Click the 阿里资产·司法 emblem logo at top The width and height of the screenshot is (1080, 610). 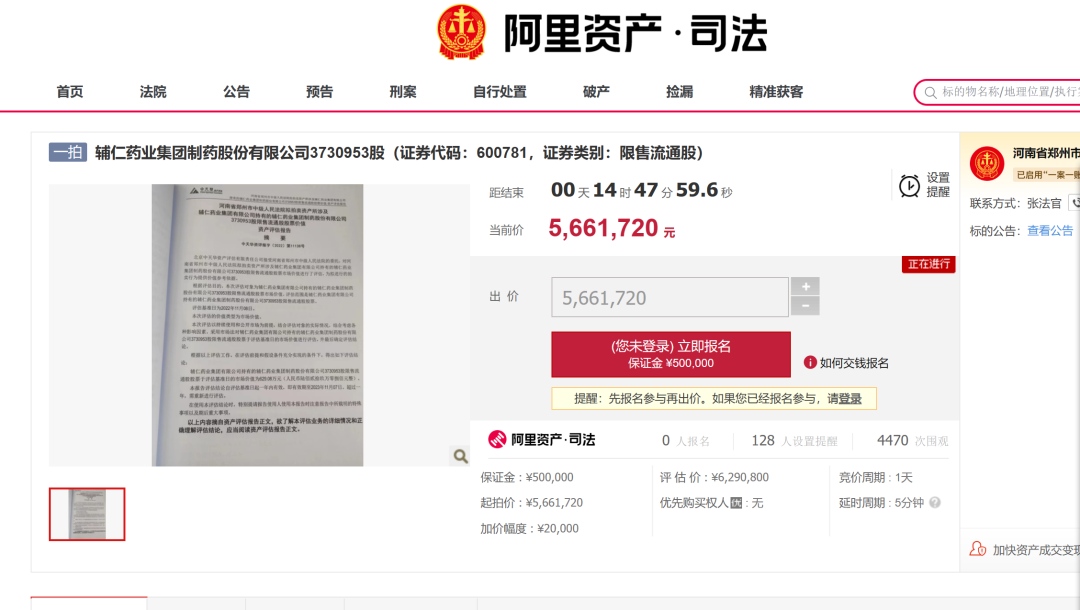[461, 32]
